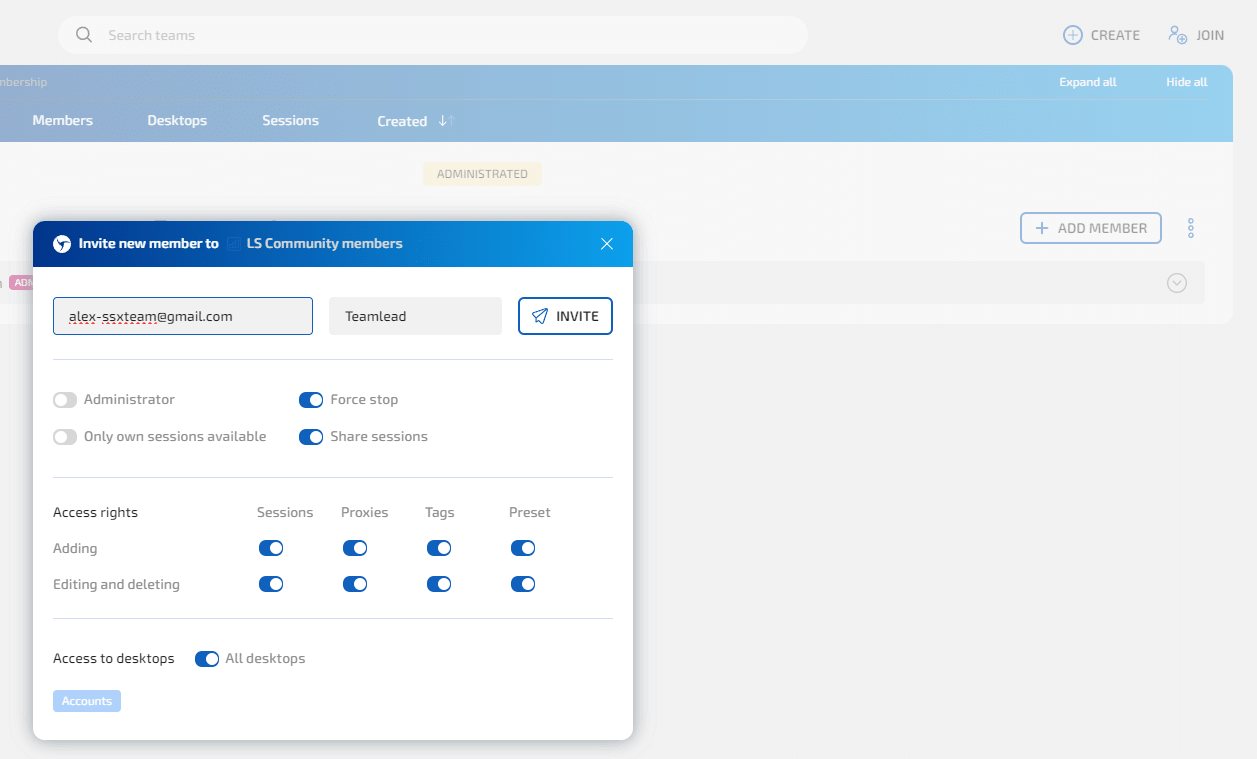Turn off Share sessions toggle
The width and height of the screenshot is (1257, 759).
(x=311, y=437)
